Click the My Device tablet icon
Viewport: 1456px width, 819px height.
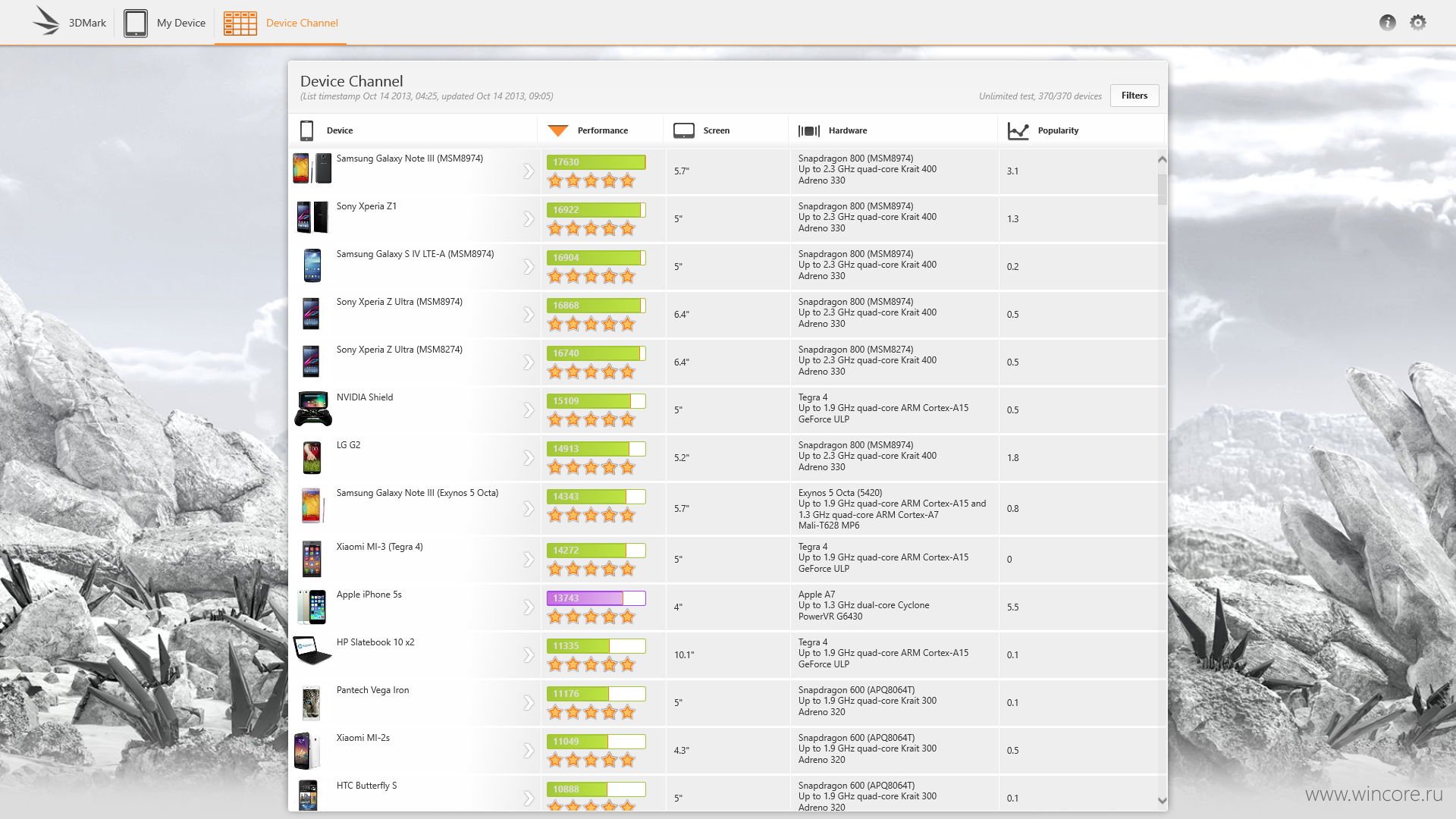point(136,23)
